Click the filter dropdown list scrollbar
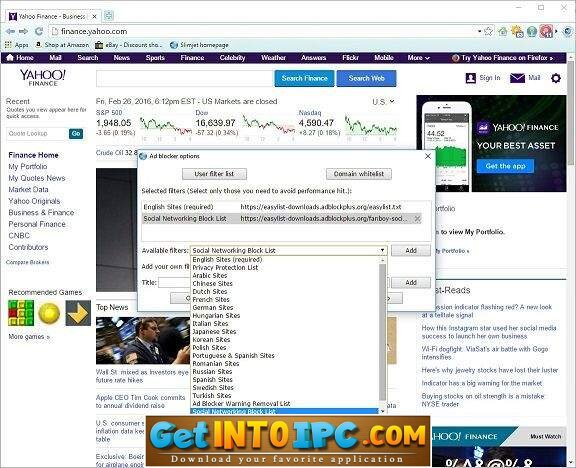 pos(382,333)
